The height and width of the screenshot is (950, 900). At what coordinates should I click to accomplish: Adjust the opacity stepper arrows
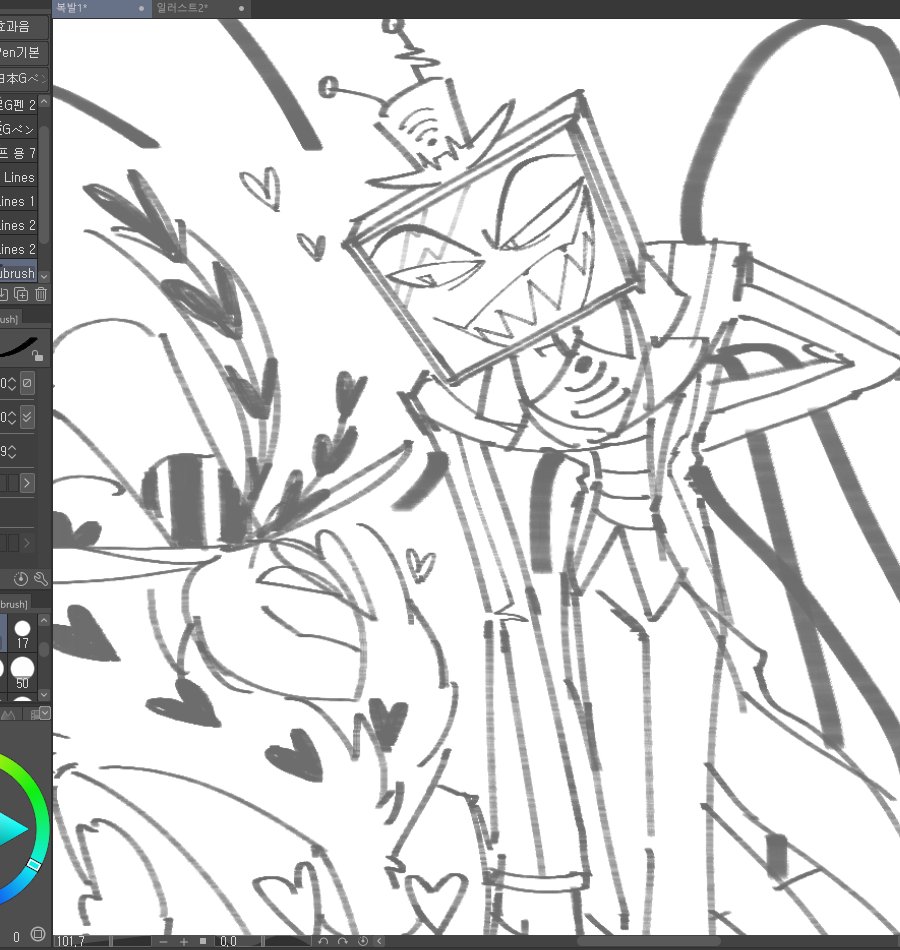(x=12, y=417)
